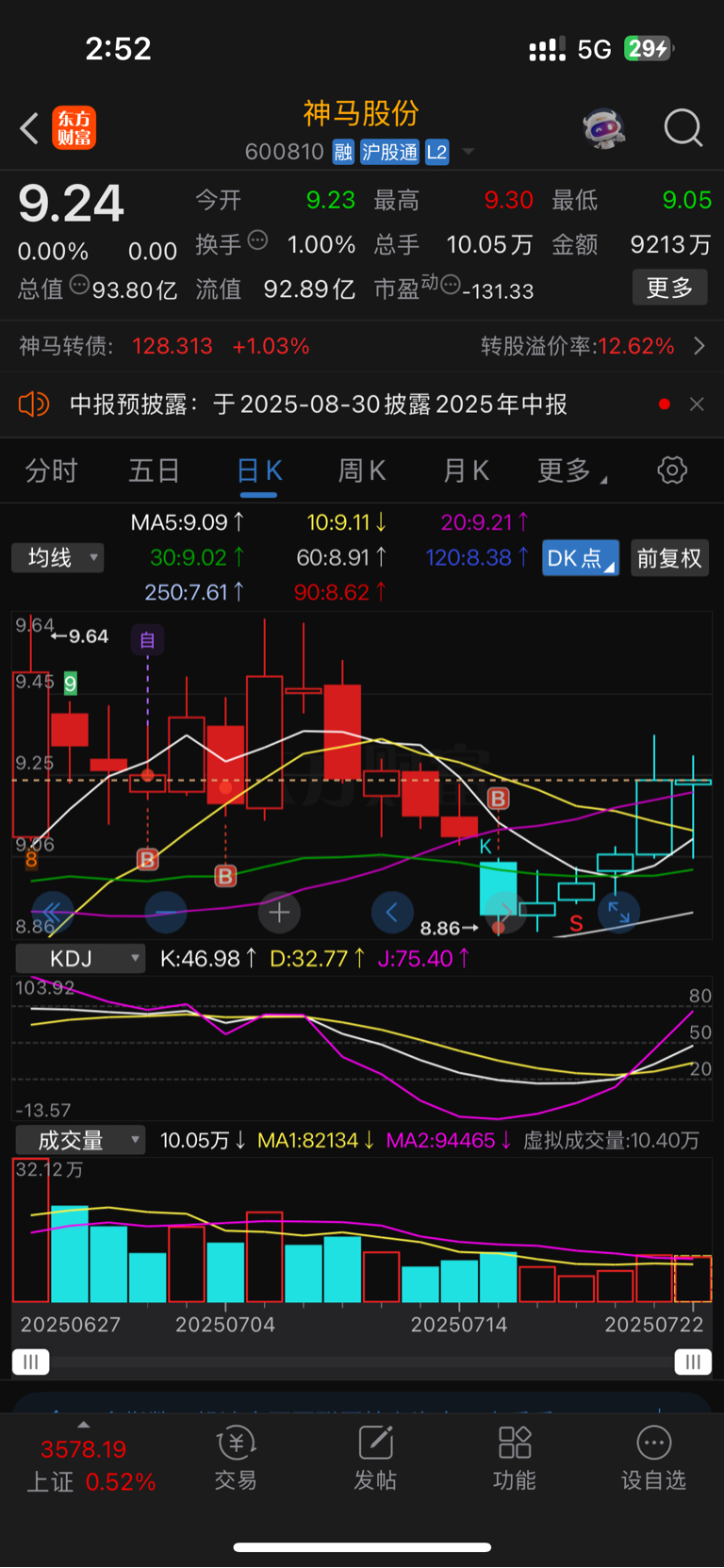Image resolution: width=724 pixels, height=1568 pixels.
Task: Open the 中报预披露 announcement text
Action: click(319, 404)
